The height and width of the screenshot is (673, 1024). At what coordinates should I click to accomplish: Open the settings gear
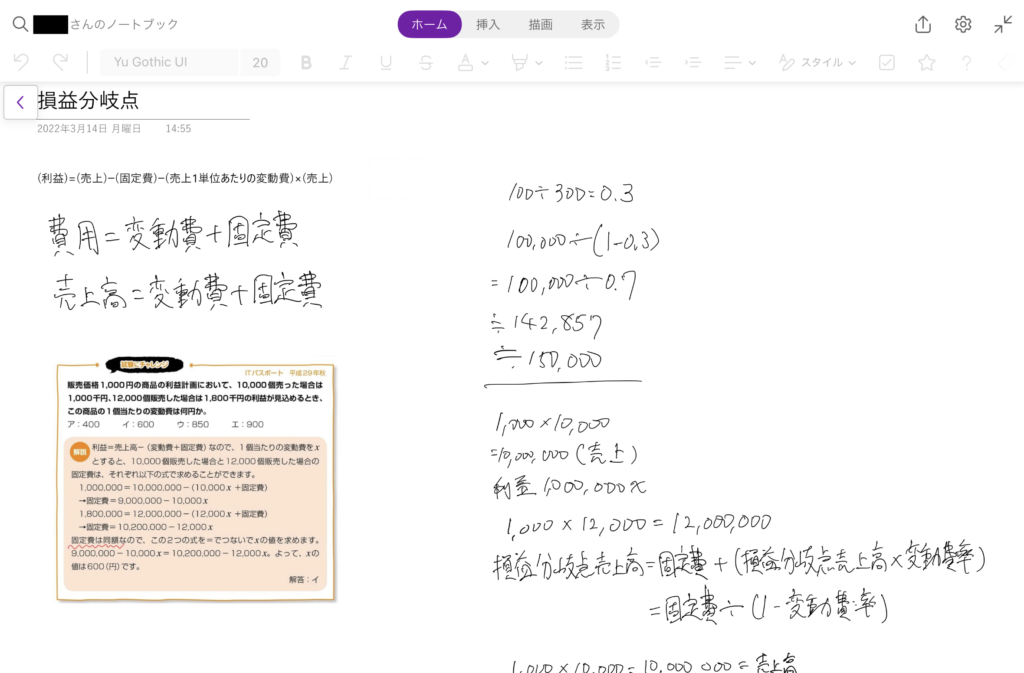pos(963,24)
